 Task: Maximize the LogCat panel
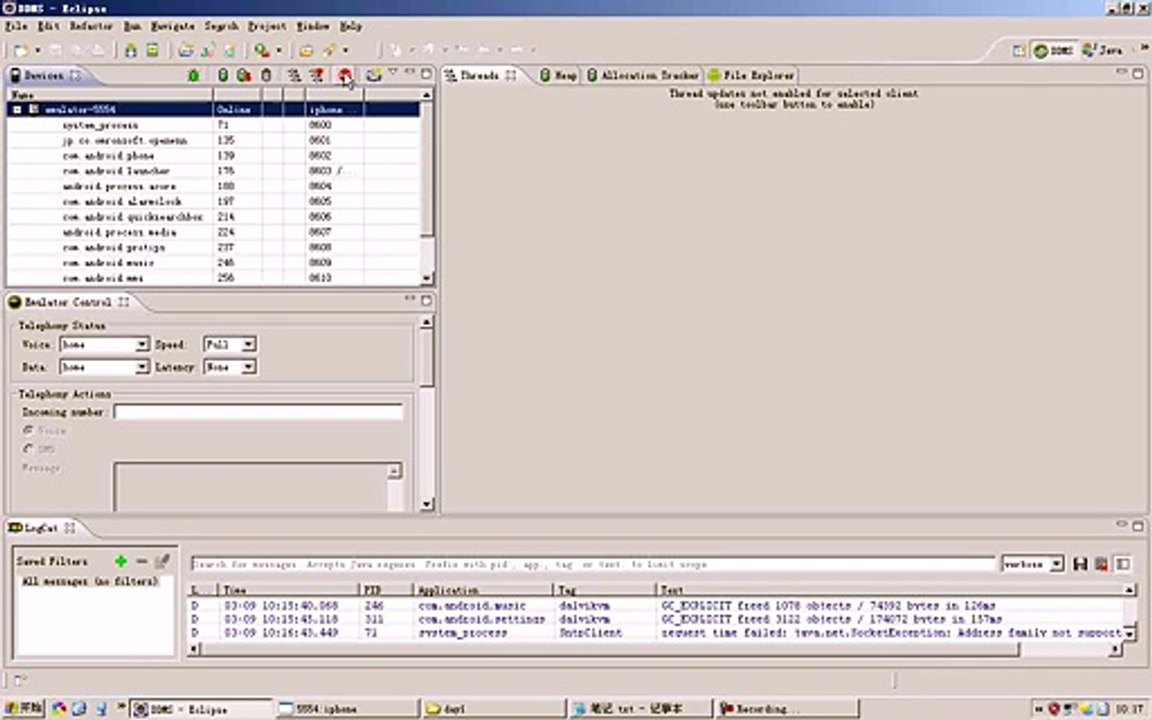tap(1137, 526)
